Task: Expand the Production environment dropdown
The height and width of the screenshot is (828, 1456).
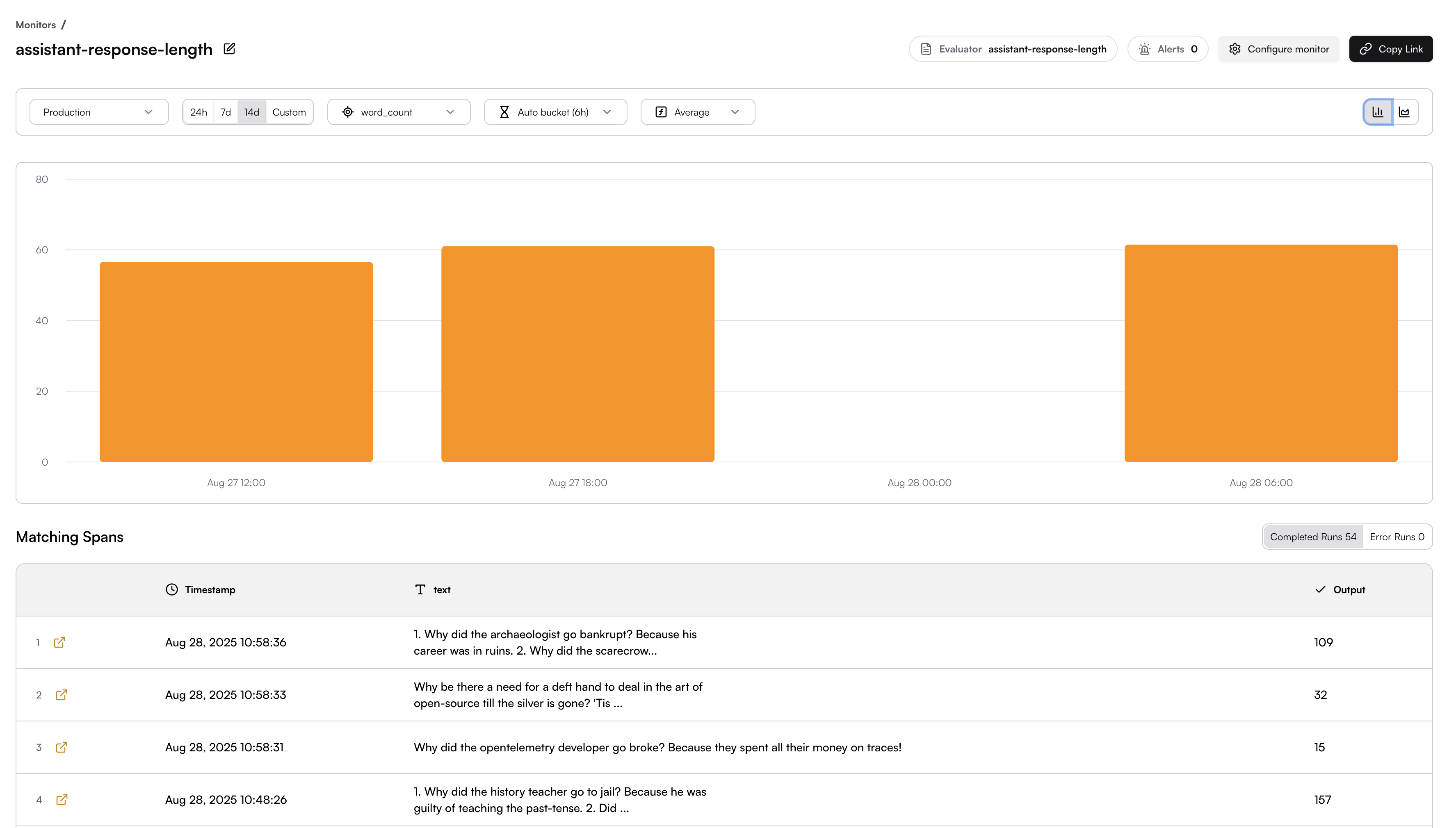Action: click(x=98, y=112)
